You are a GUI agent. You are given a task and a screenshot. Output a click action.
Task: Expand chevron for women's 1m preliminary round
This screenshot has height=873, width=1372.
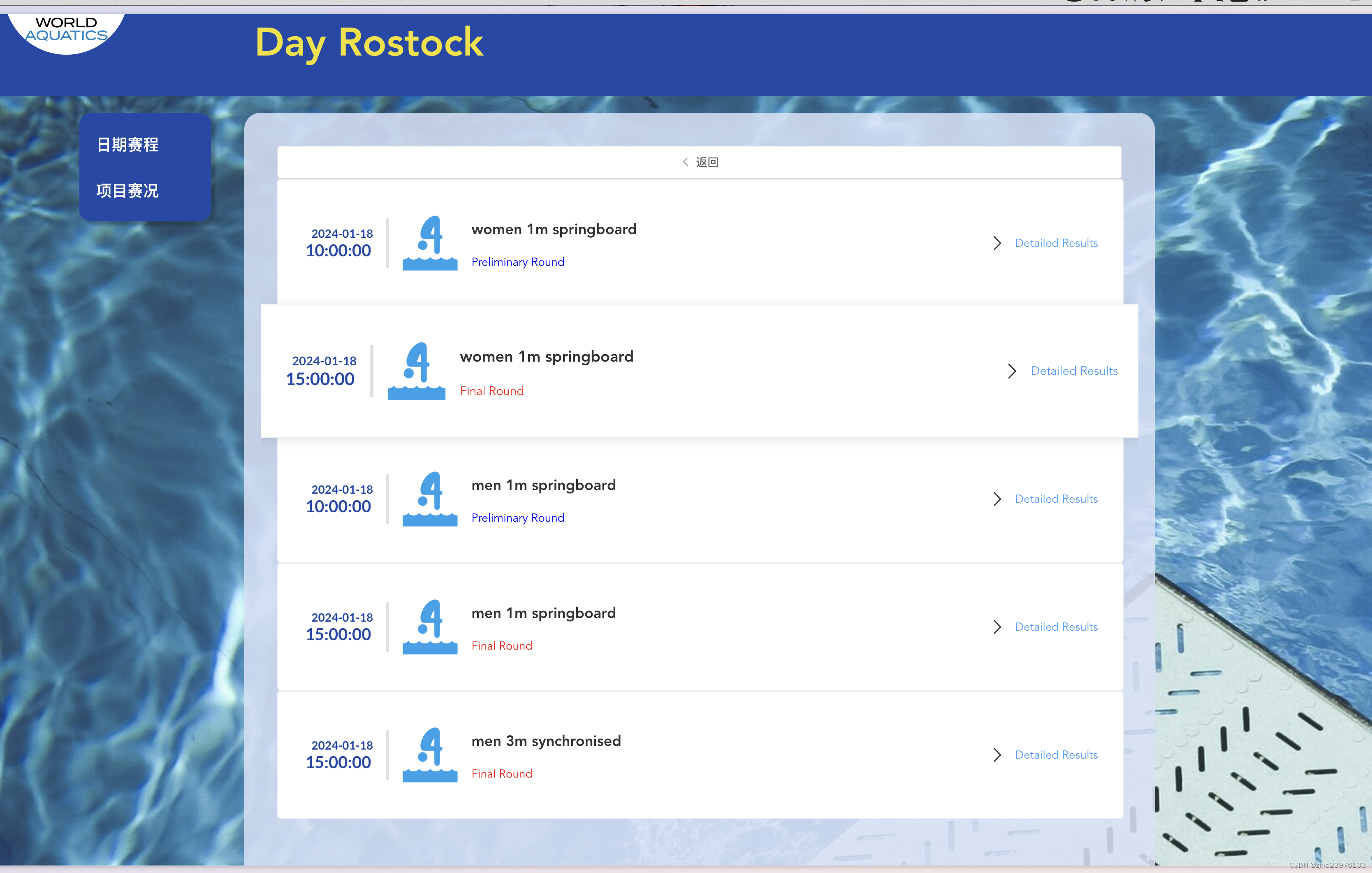(997, 243)
